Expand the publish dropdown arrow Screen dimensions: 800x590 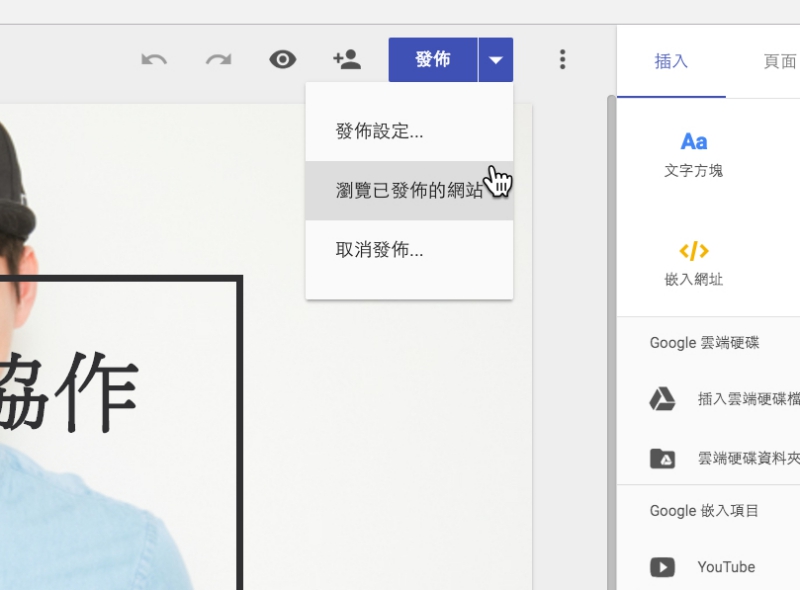[x=496, y=60]
